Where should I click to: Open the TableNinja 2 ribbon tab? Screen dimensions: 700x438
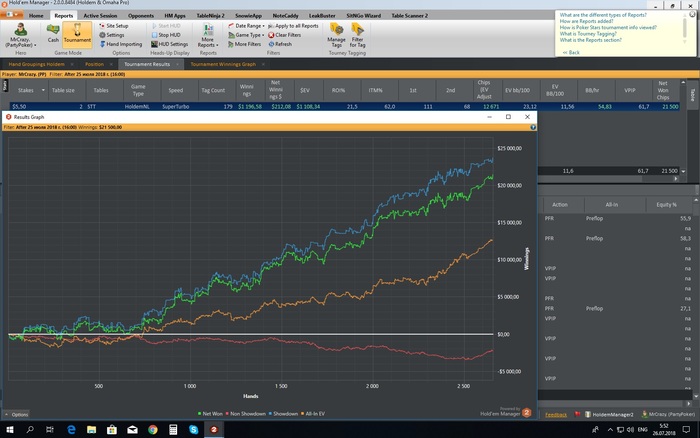pyautogui.click(x=210, y=16)
